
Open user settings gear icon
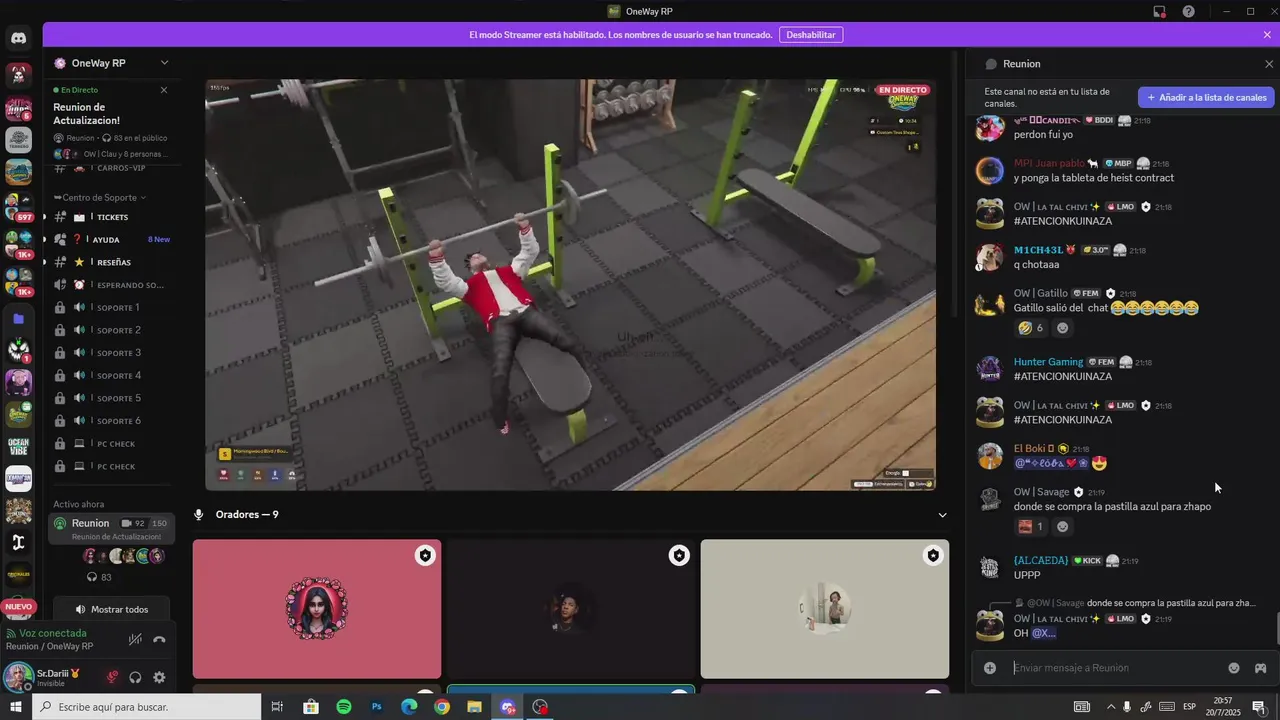[159, 677]
